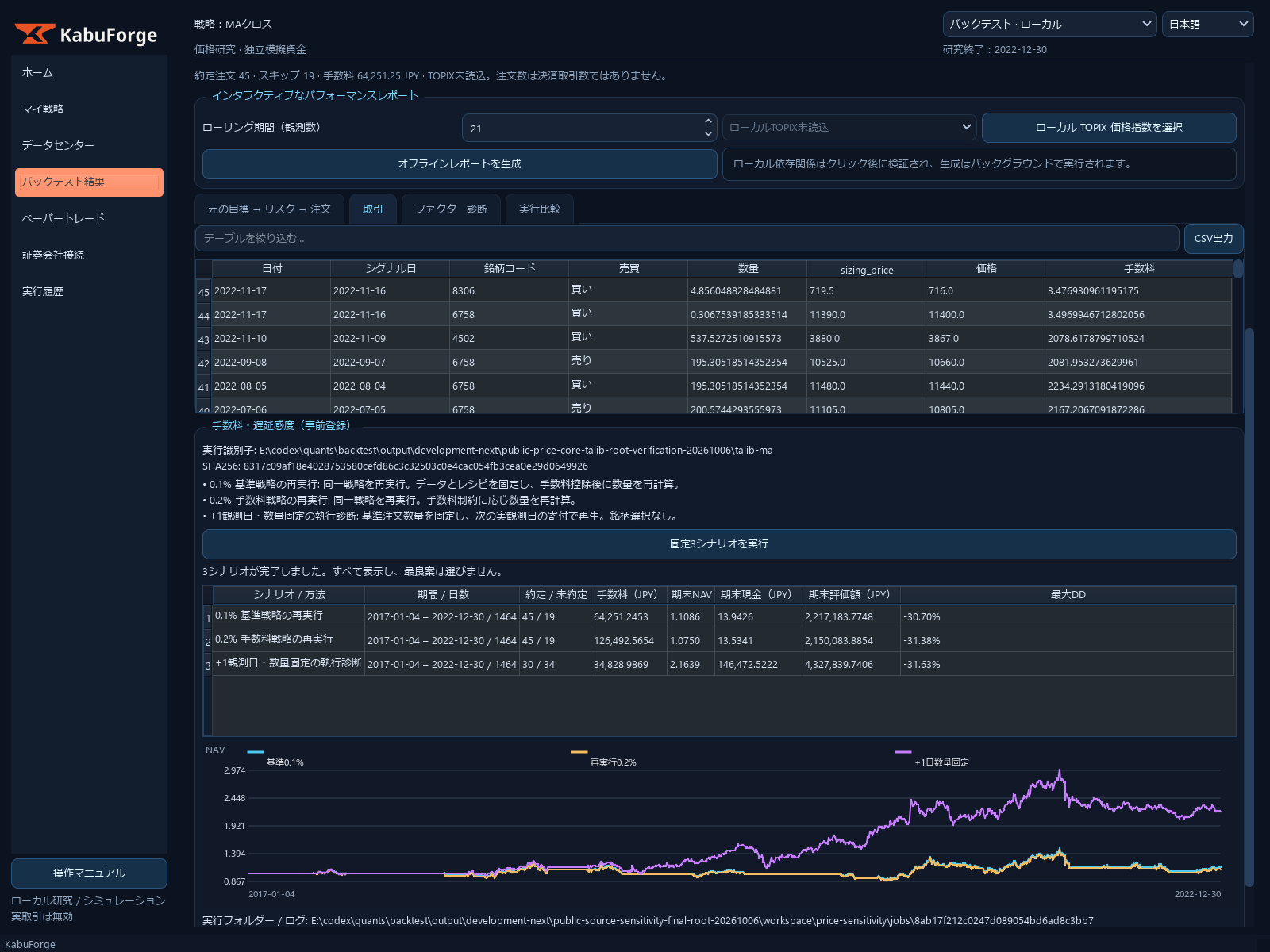Open ペーパートレード page
Screen dimensions: 1270x952
(x=89, y=218)
